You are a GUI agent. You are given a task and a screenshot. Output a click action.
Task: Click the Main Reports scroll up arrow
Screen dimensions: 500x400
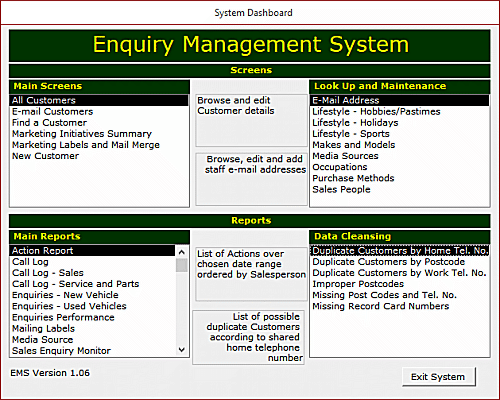182,252
